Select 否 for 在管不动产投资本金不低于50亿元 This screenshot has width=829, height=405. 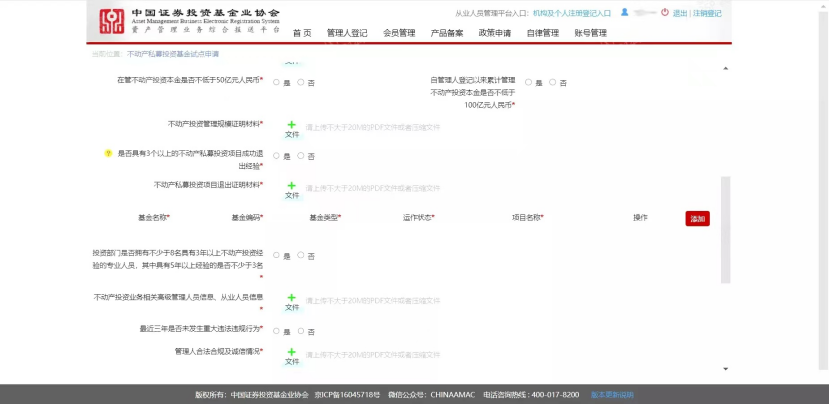[x=300, y=82]
